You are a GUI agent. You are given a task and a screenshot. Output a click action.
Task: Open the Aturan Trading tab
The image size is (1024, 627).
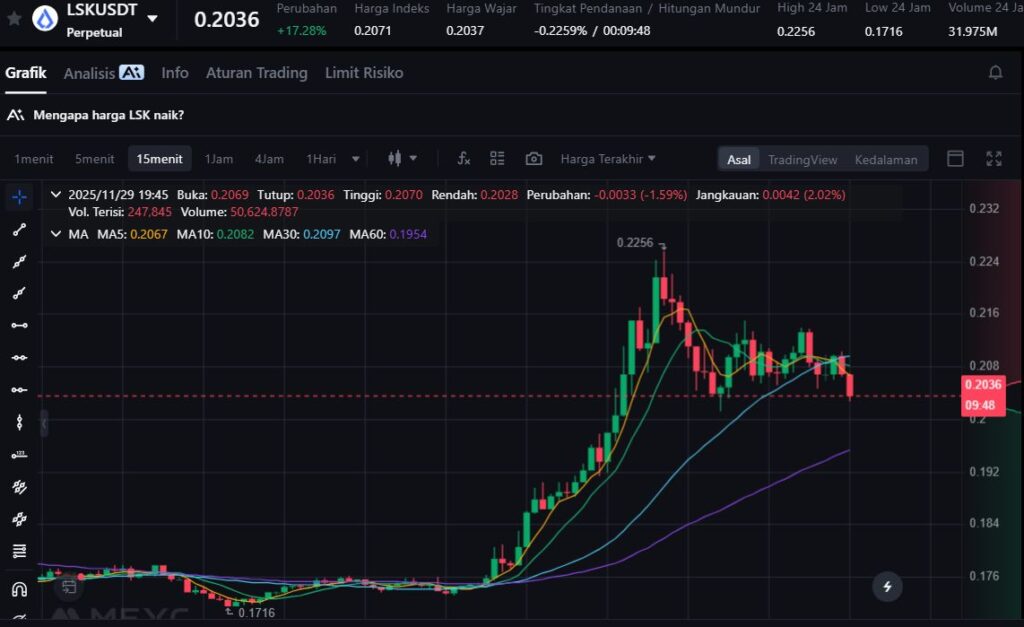tap(256, 73)
